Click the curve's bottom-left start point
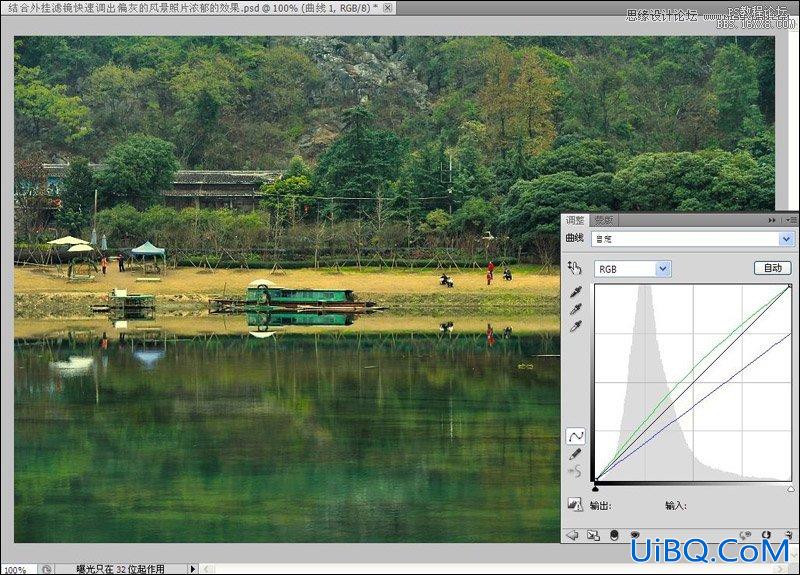800x575 pixels. tap(596, 480)
